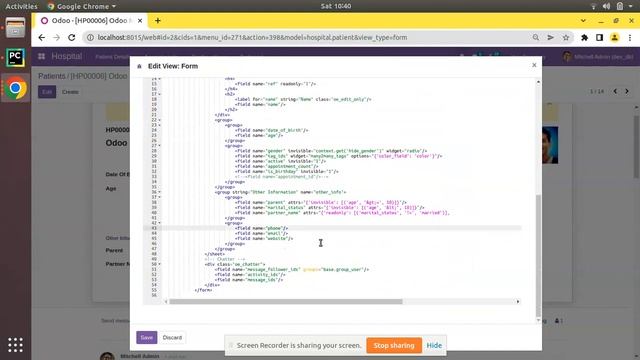Open the Odoo apps grid icon
This screenshot has height=360, width=640.
tap(42, 56)
